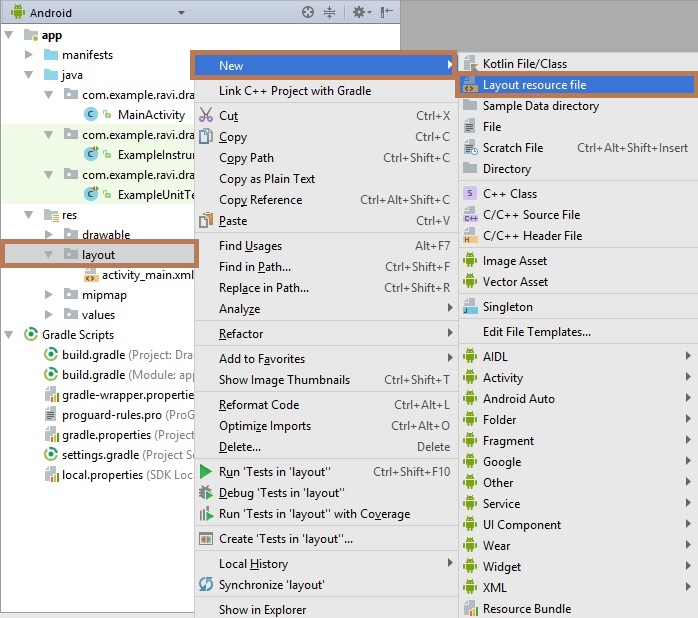Select gradle-wrapper.properties file
Screen dimensions: 698x618
tap(128, 394)
